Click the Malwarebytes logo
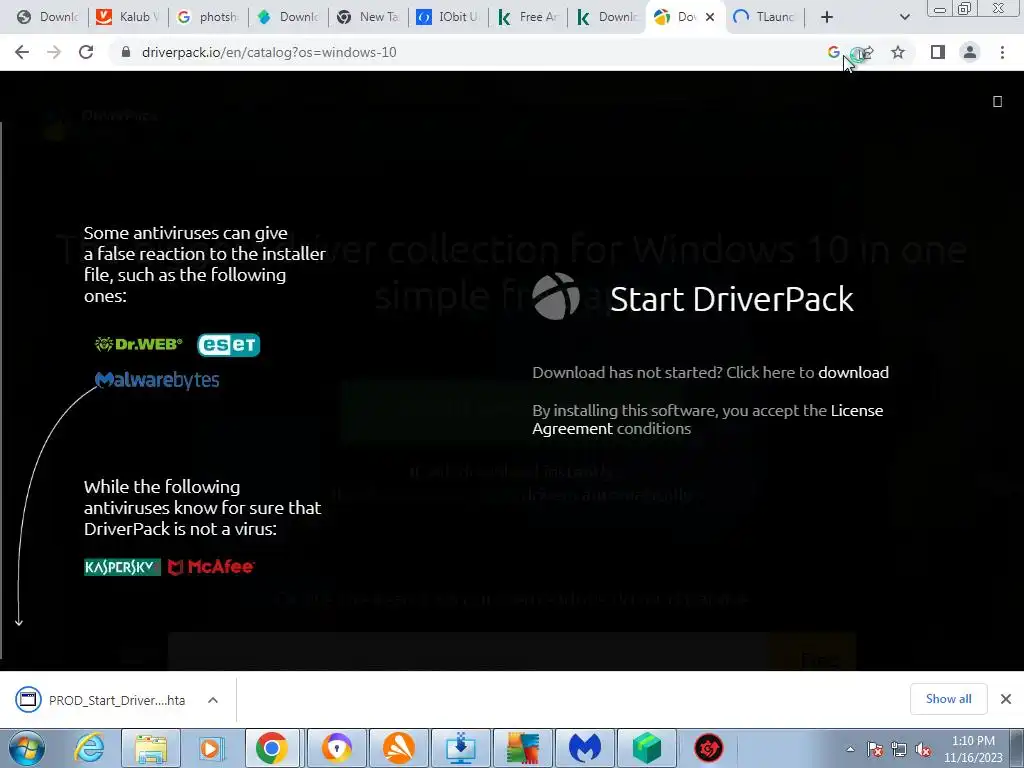This screenshot has width=1024, height=768. point(157,380)
